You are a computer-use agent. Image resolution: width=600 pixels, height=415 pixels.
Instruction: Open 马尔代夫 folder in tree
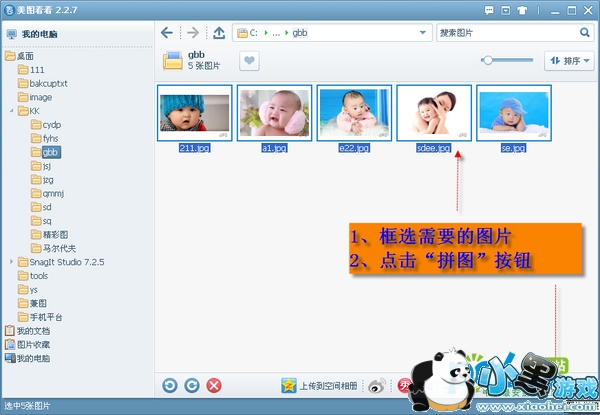click(54, 248)
